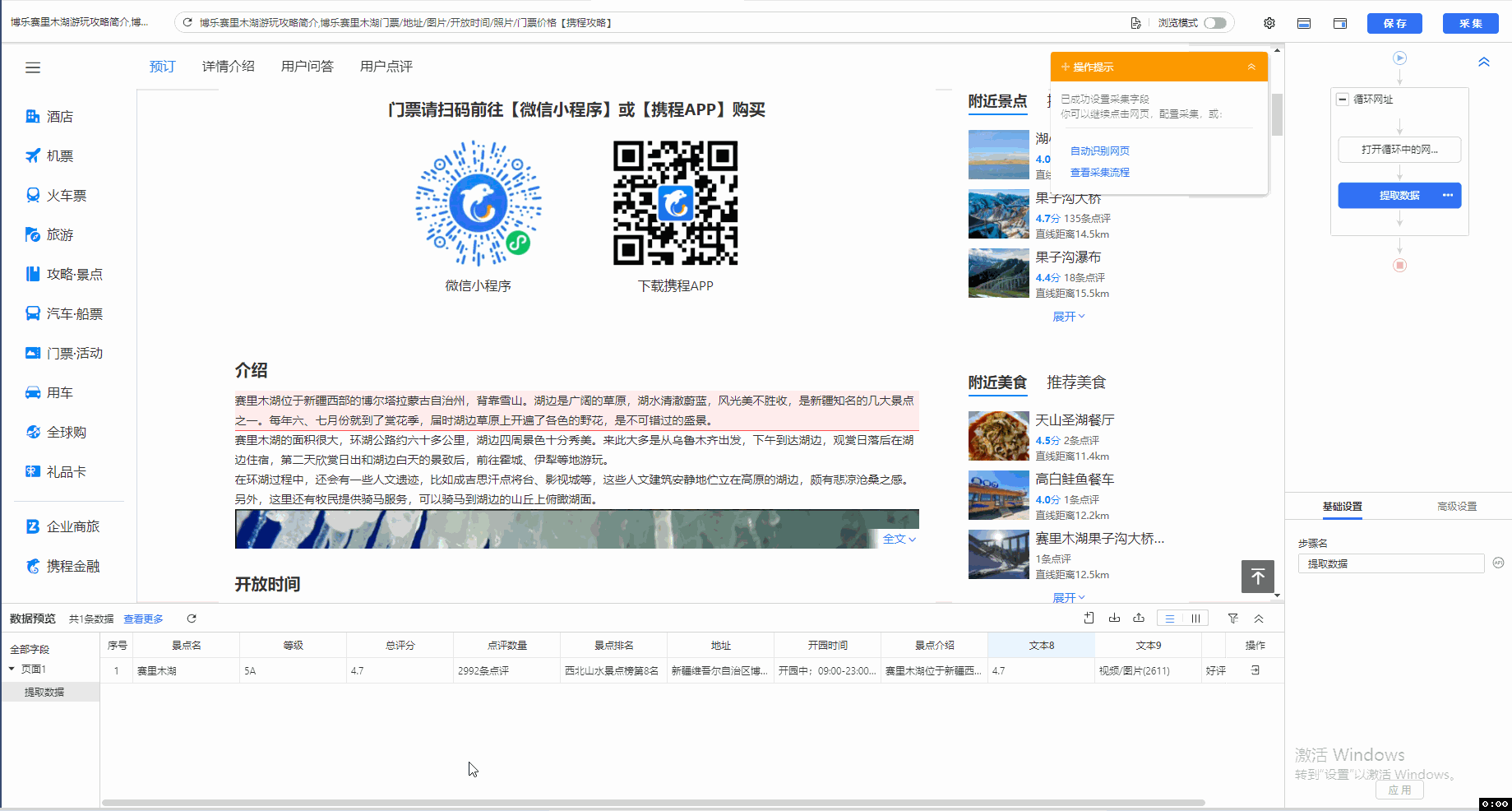Open the 果子沟大桥 attraction thumbnail
Screen dimensions: 1512x811
pos(999,214)
